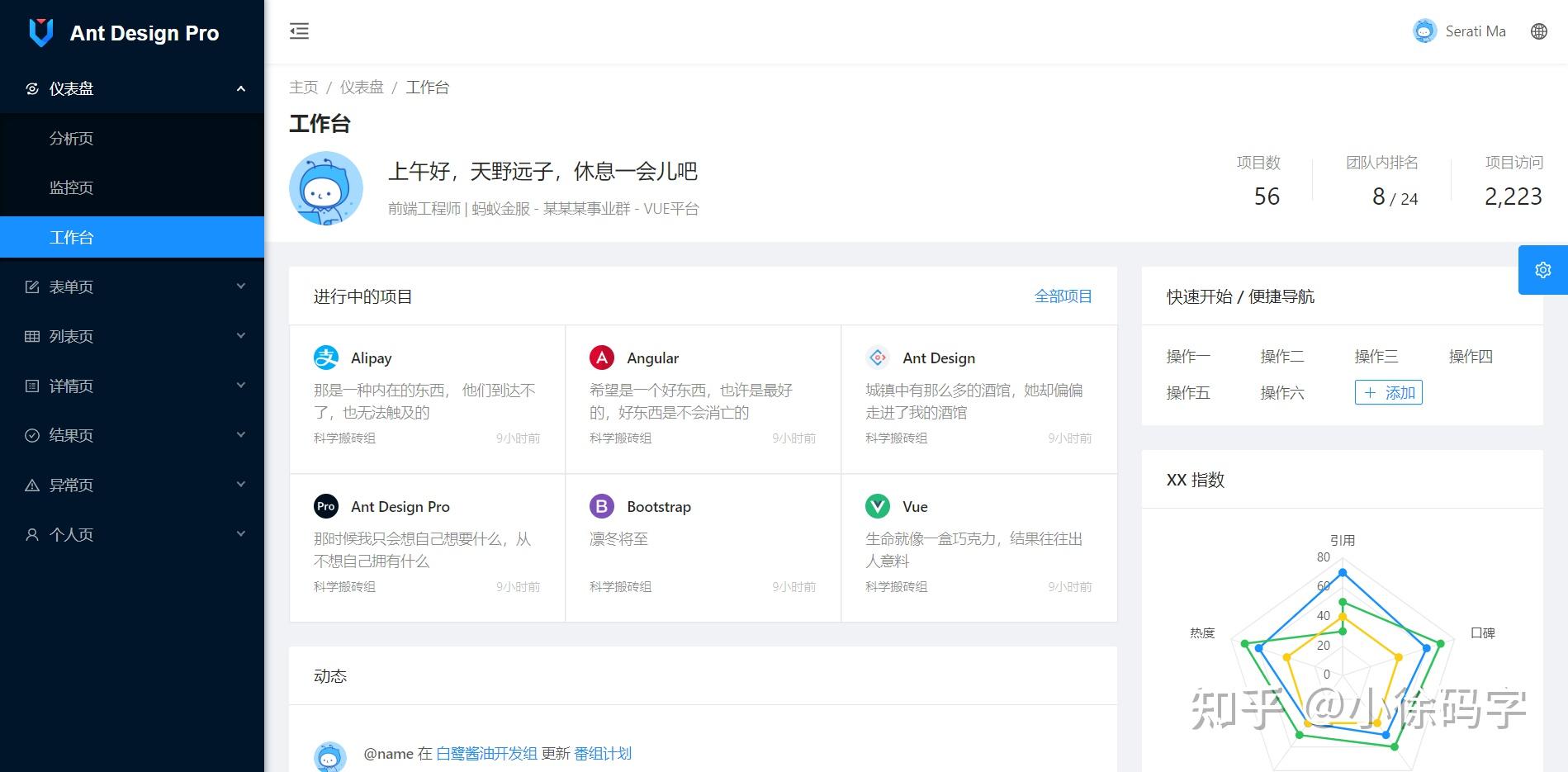
Task: Click the Serati Ma avatar
Action: click(1424, 31)
